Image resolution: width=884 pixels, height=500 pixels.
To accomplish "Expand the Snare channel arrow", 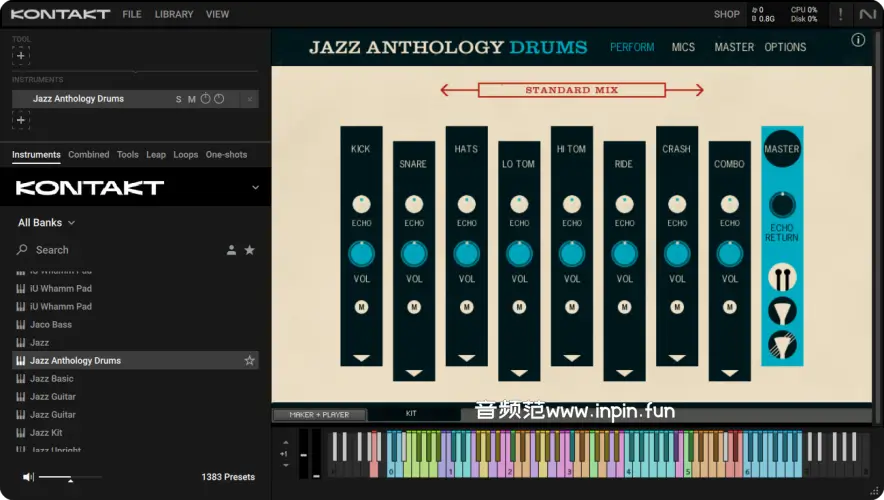I will click(x=414, y=373).
